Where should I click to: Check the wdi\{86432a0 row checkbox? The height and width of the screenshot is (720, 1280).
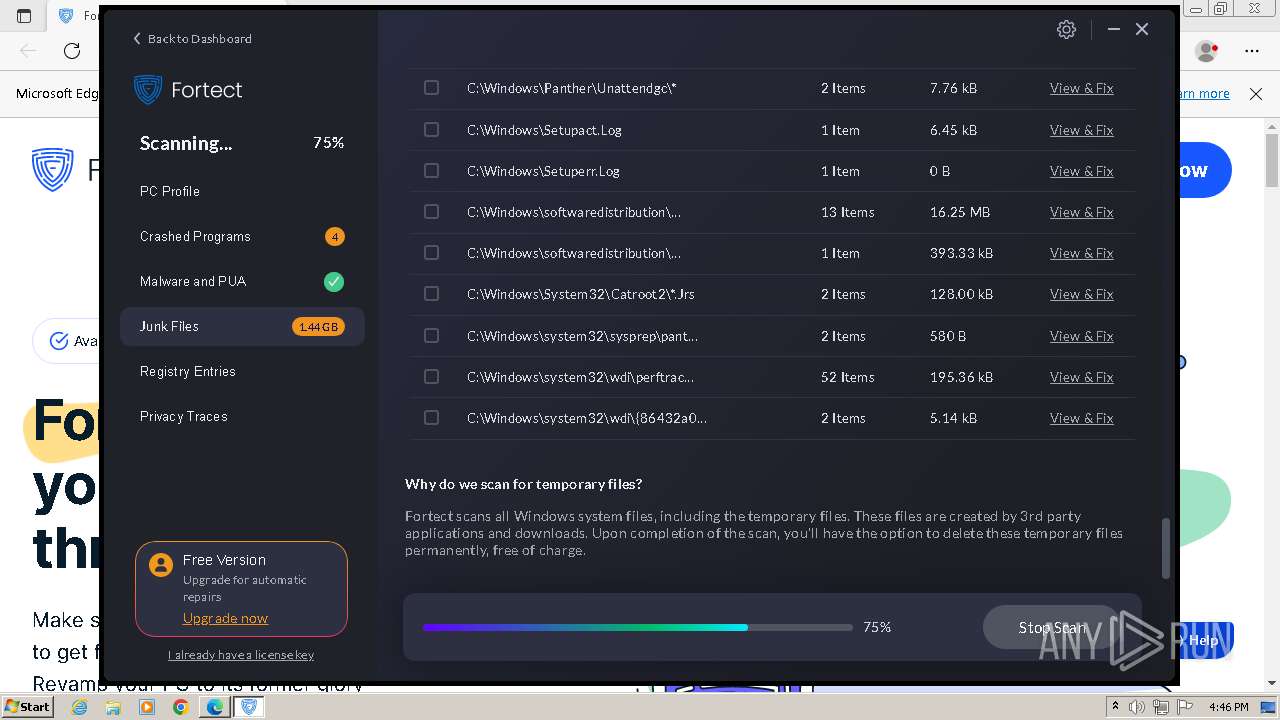(x=431, y=418)
